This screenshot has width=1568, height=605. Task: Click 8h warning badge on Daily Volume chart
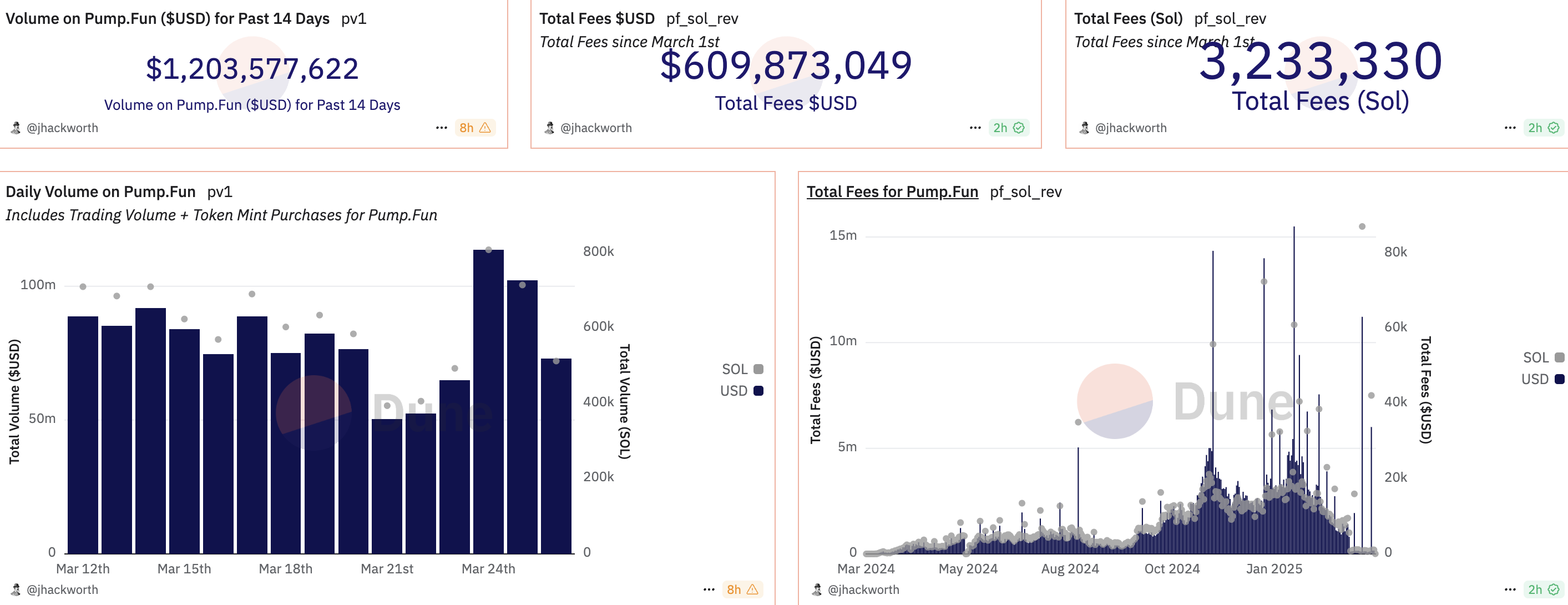(742, 589)
